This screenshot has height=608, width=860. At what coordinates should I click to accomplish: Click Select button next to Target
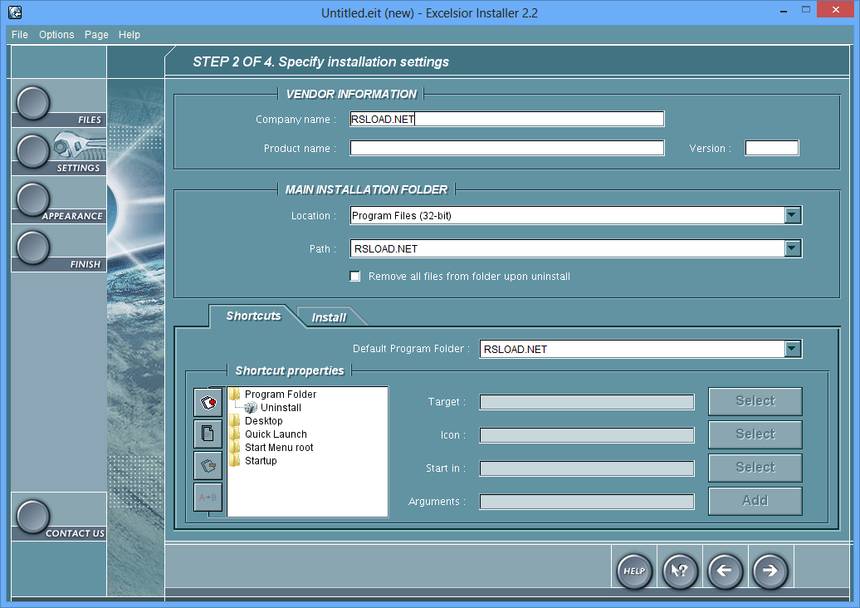coord(755,401)
